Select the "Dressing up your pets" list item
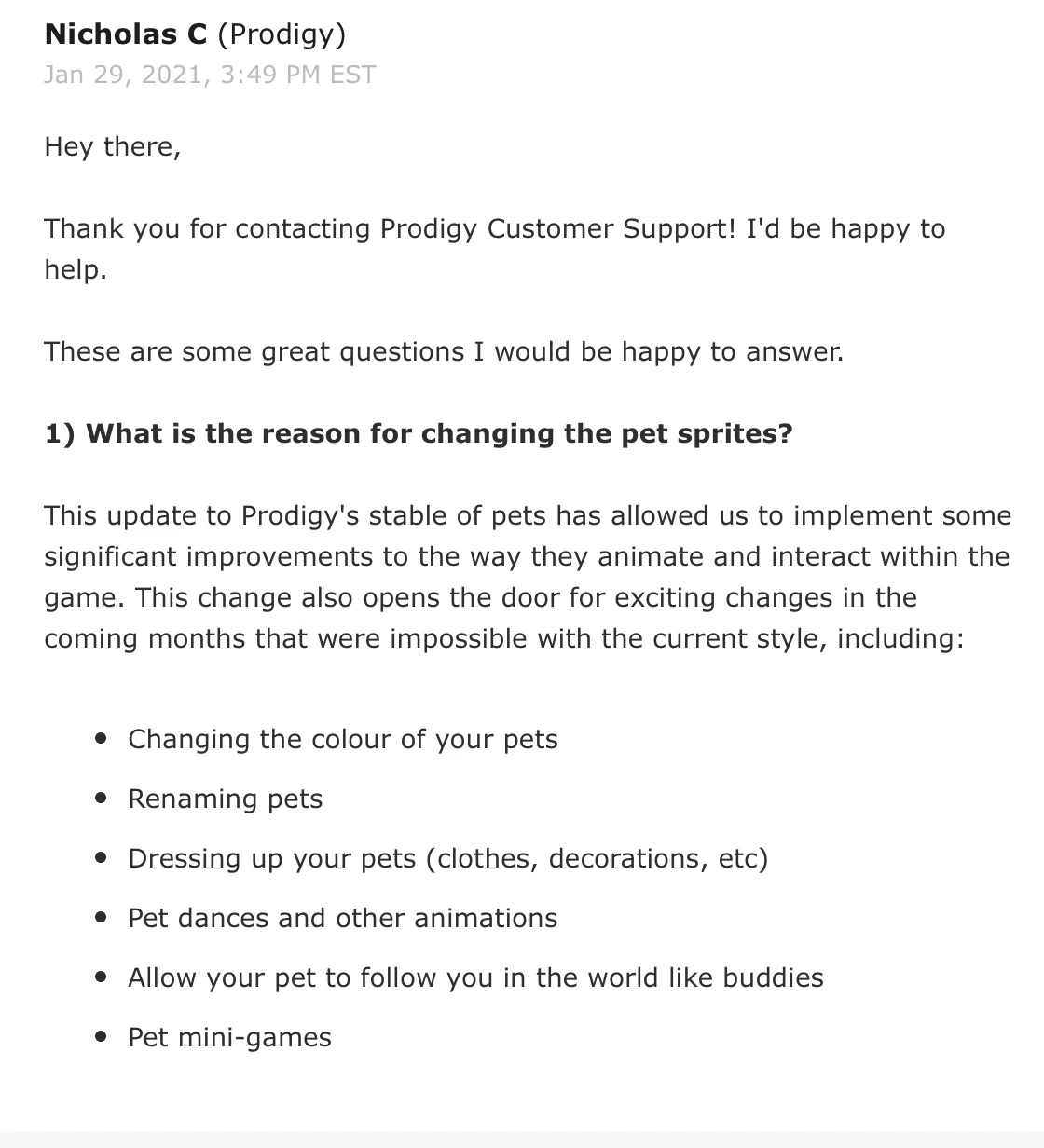Screen dimensions: 1044x1148 pyautogui.click(x=447, y=859)
